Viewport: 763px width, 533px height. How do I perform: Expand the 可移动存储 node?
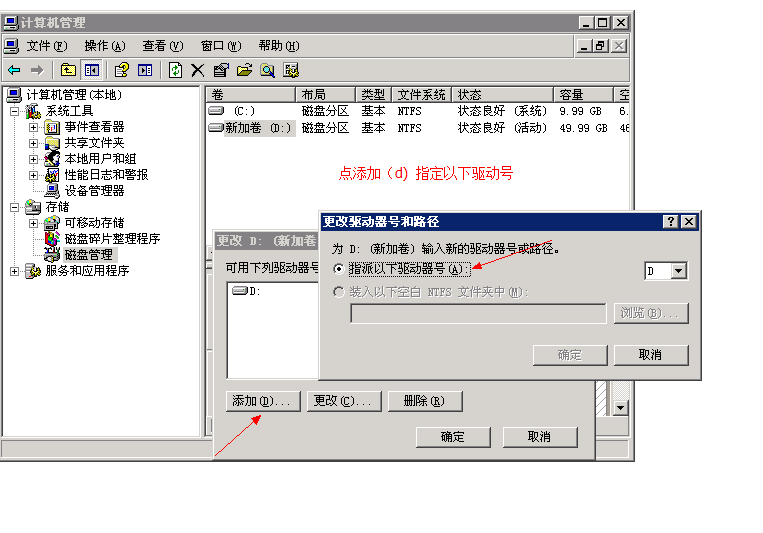(x=33, y=223)
